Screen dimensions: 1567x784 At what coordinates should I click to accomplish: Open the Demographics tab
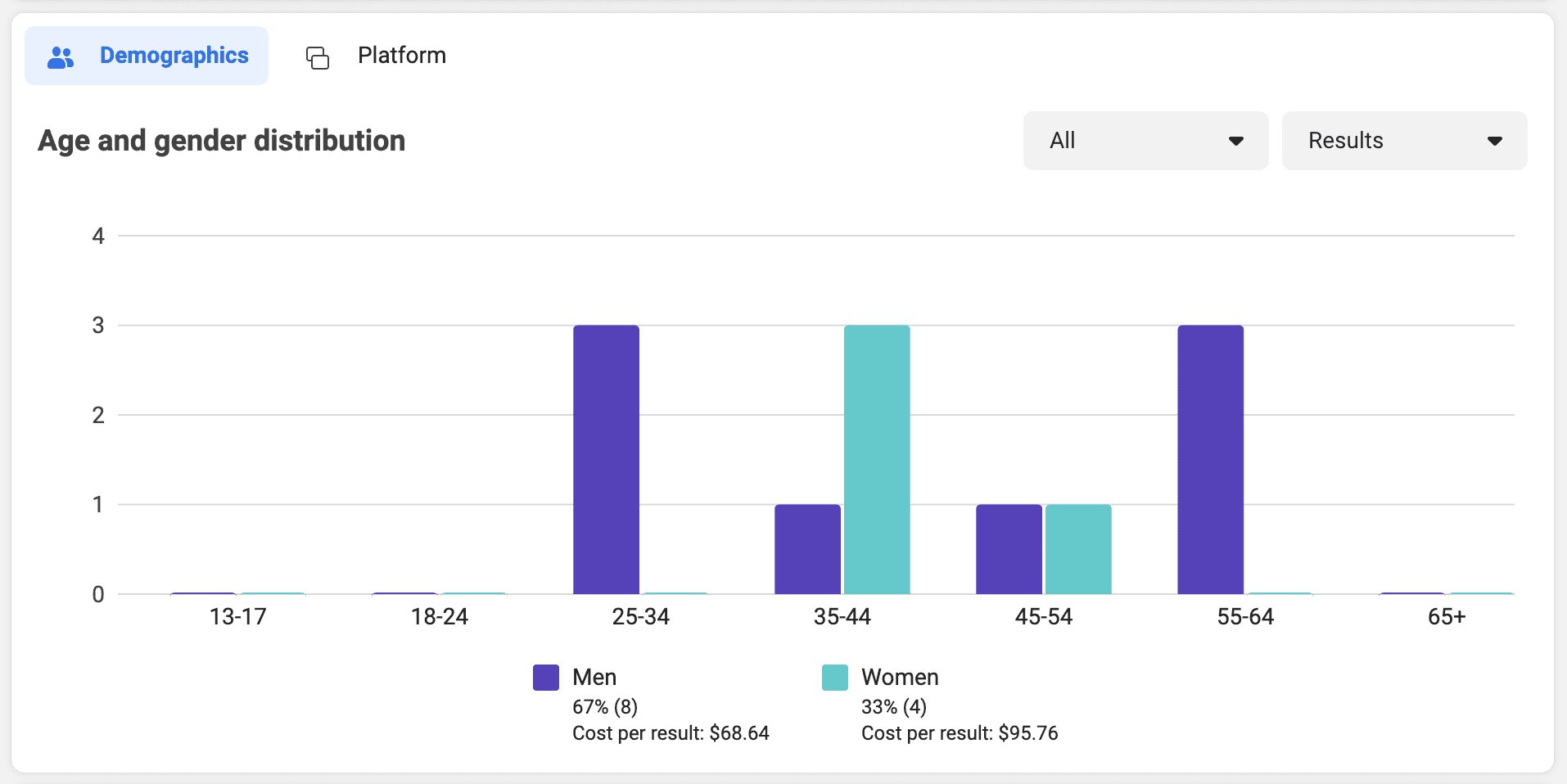[x=147, y=56]
